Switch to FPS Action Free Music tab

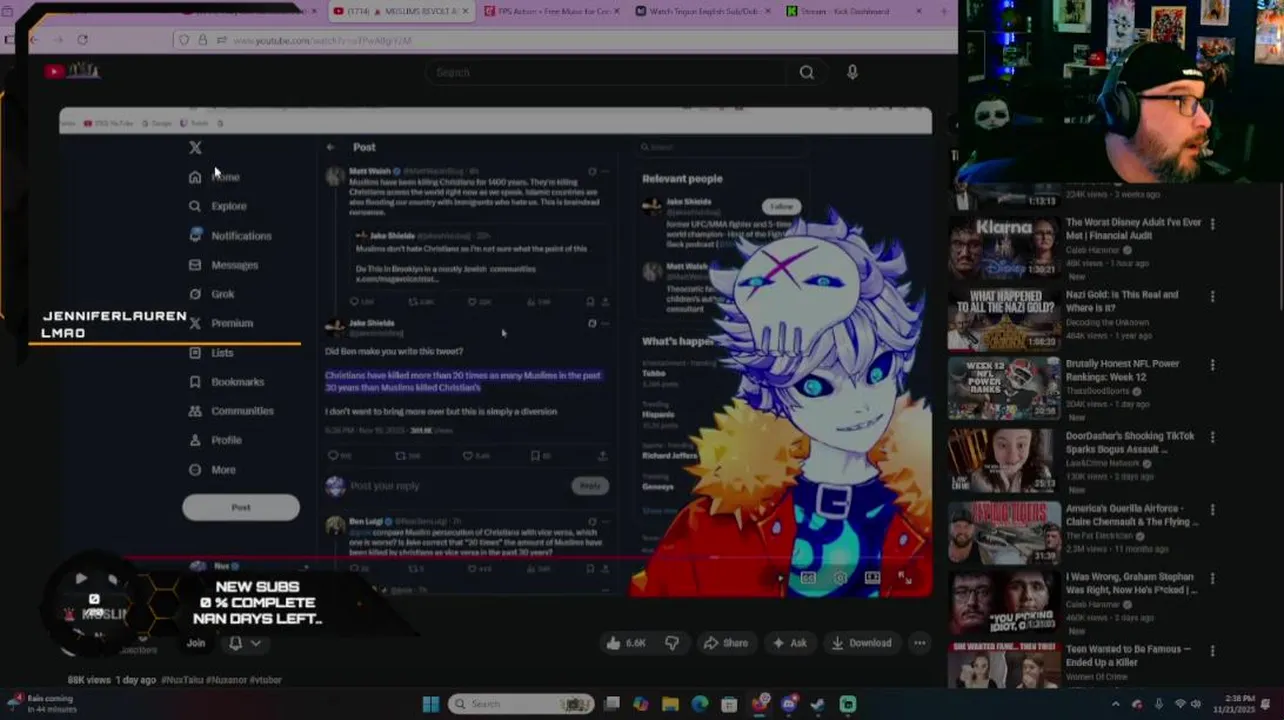click(x=552, y=11)
